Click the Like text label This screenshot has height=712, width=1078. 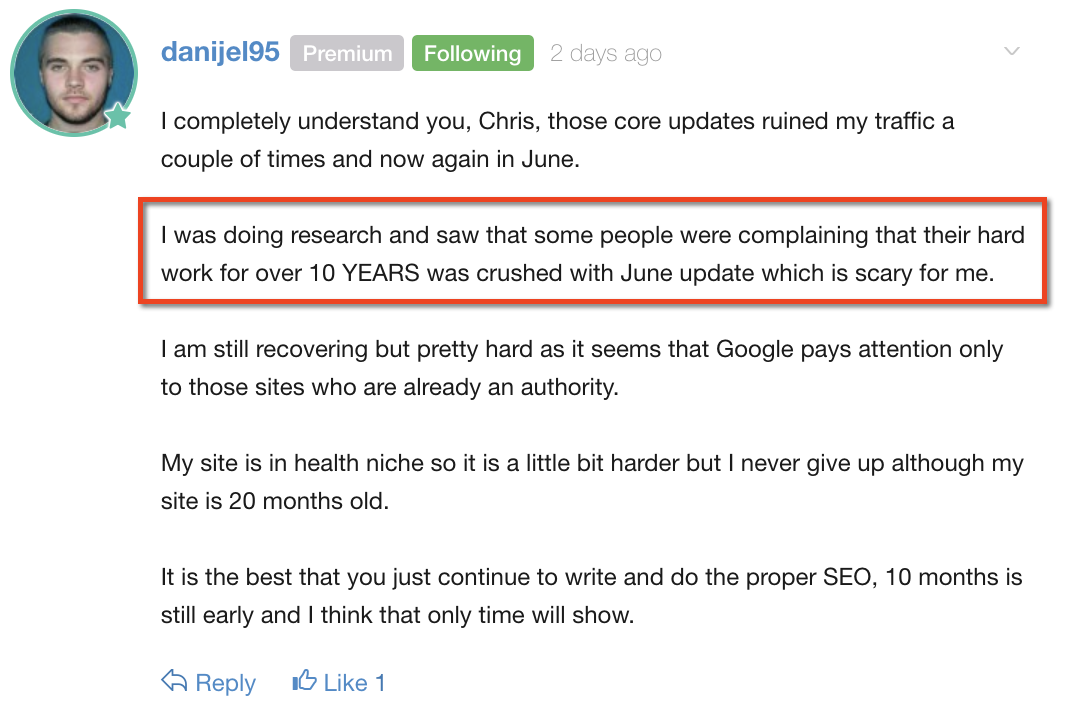(346, 682)
